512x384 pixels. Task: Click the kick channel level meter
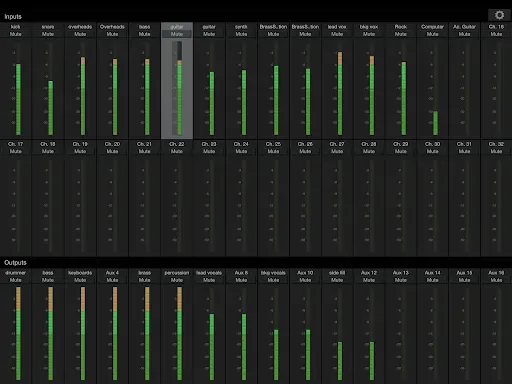tap(18, 88)
